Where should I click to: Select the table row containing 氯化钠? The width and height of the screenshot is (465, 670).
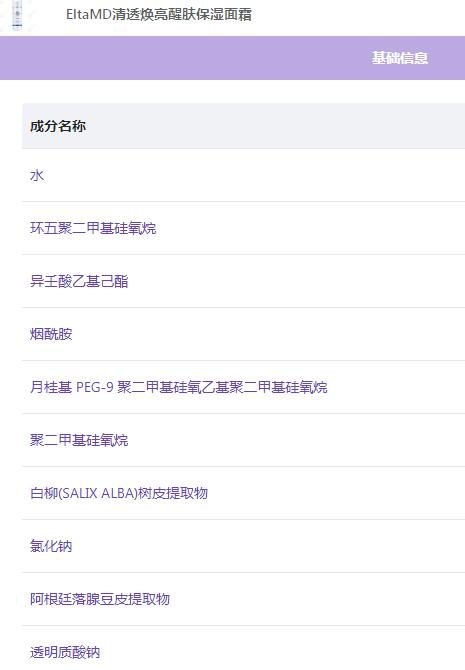click(x=244, y=546)
